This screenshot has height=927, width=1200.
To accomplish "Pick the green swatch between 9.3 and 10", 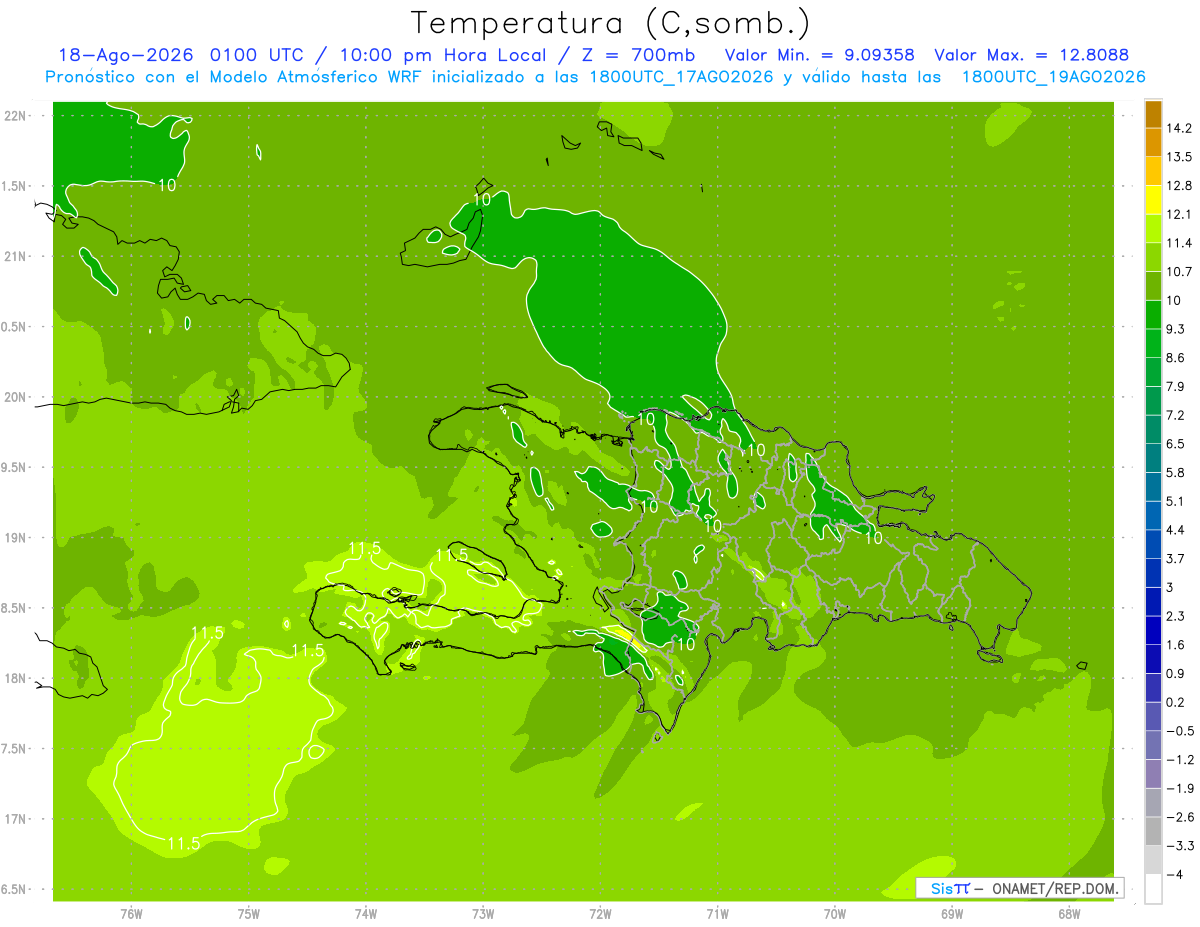I will (x=1153, y=314).
